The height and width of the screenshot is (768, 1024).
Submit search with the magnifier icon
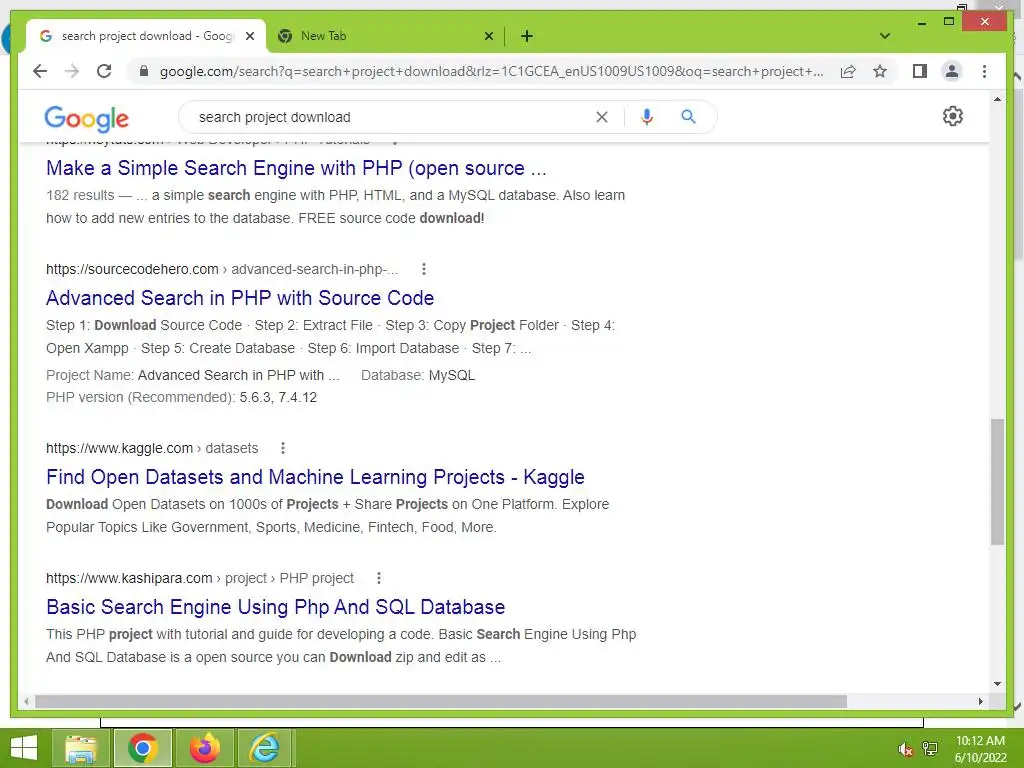pyautogui.click(x=688, y=117)
